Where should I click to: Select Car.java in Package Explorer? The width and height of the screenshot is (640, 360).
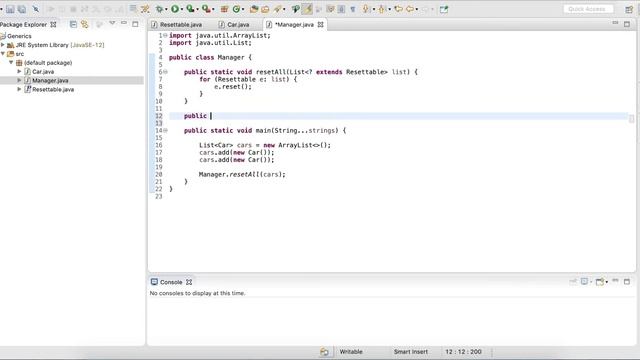[x=43, y=71]
